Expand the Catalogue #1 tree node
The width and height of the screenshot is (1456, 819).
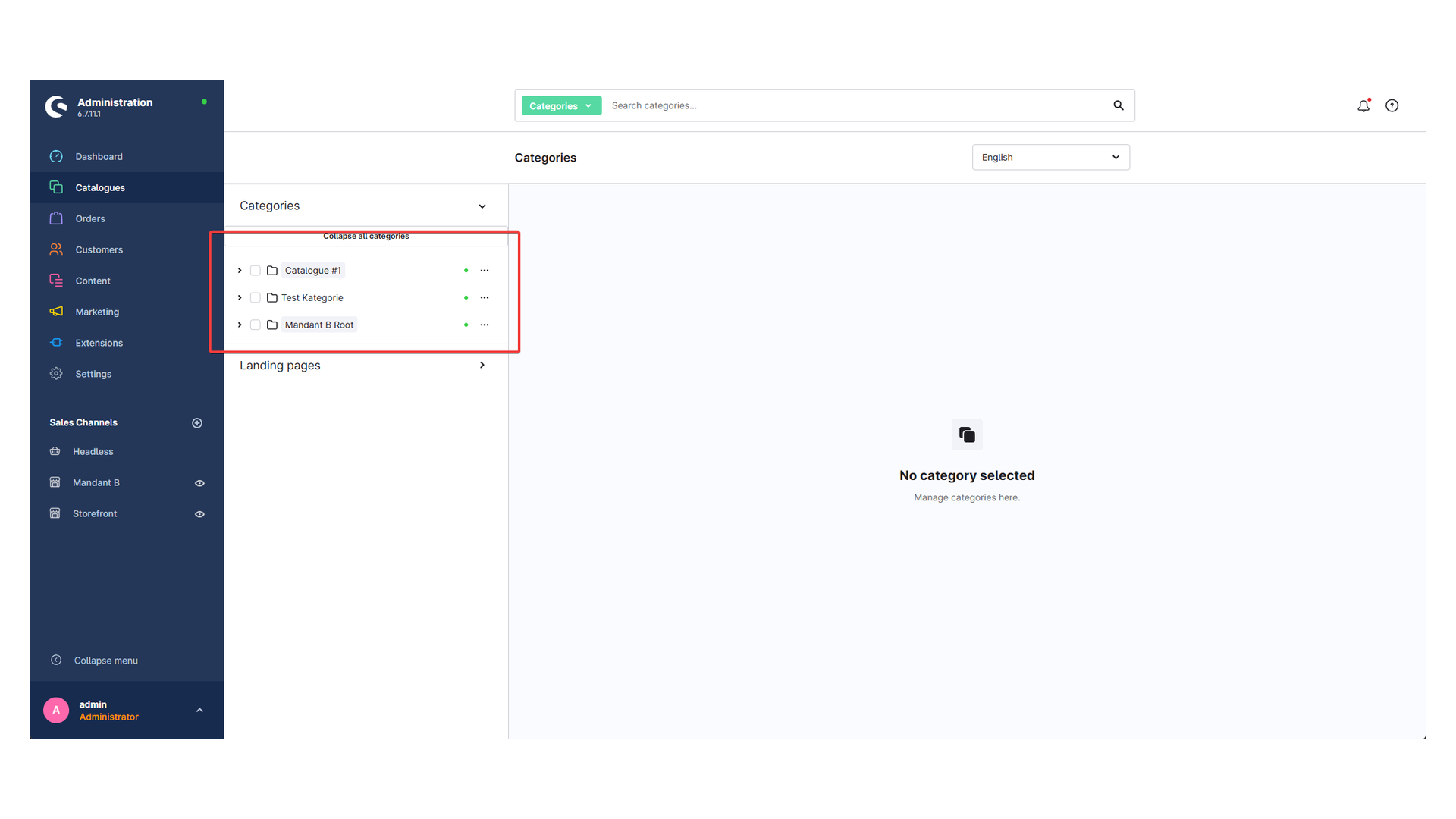click(240, 271)
